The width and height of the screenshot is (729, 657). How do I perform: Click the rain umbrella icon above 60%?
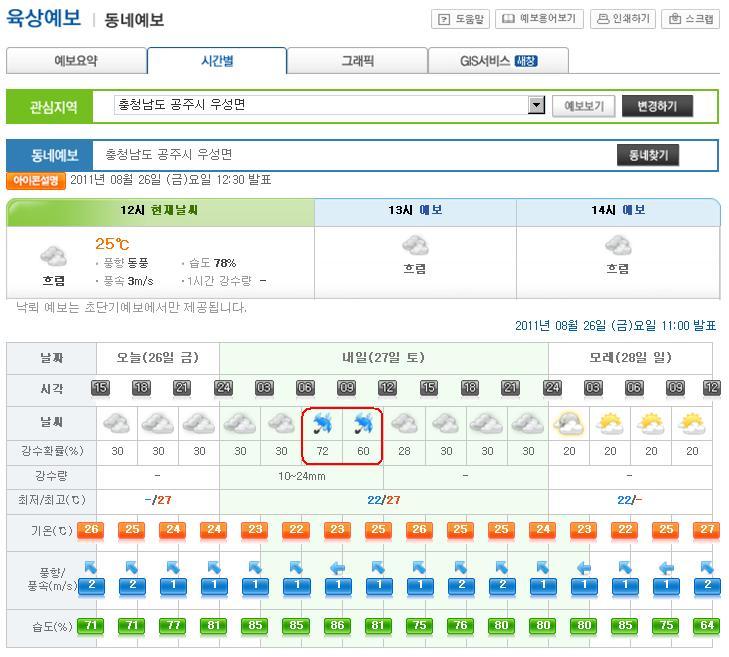coord(363,424)
